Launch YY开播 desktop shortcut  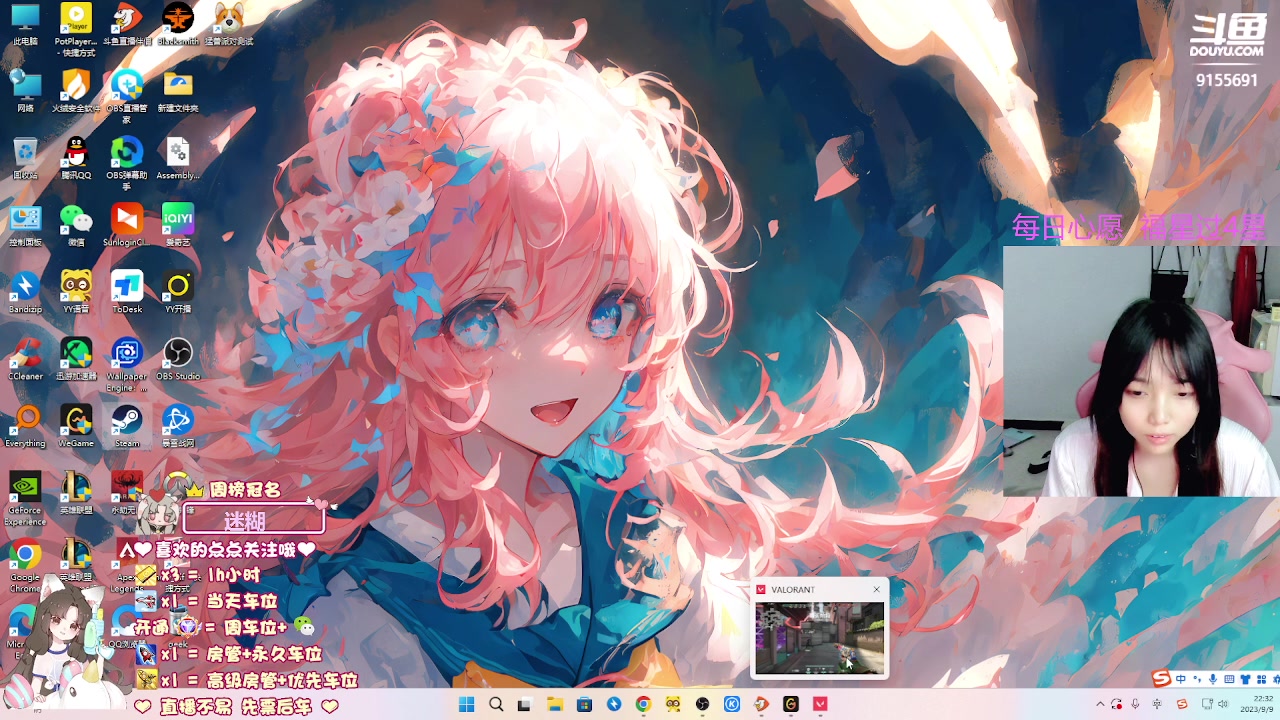178,292
